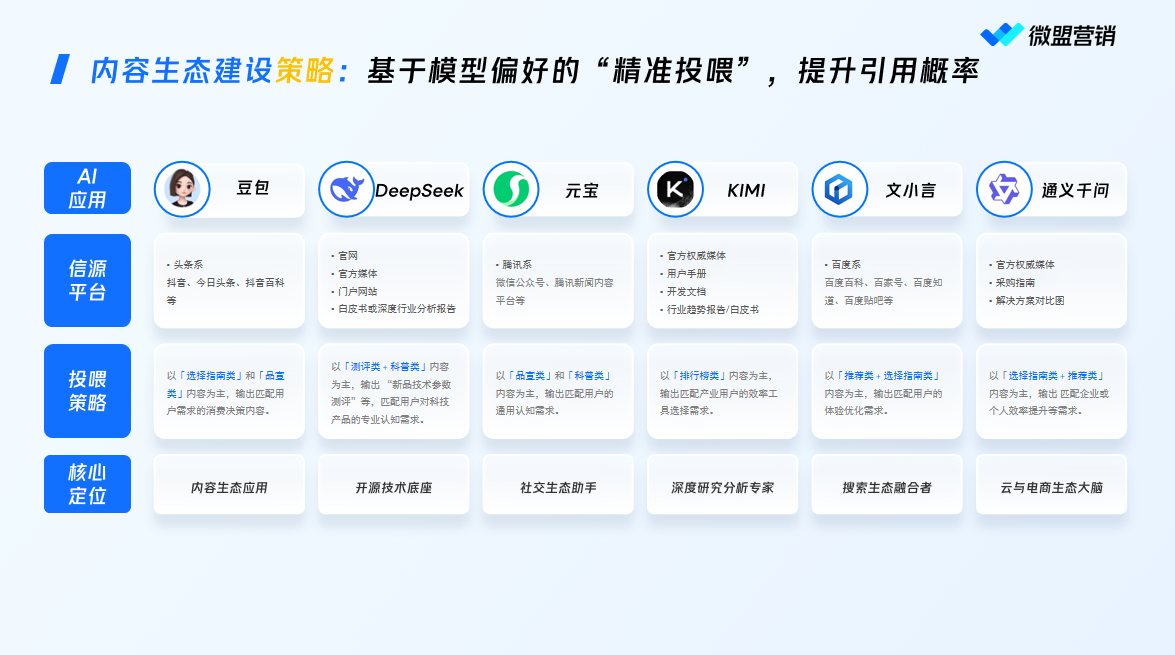Click the 头条系 source text

[187, 265]
